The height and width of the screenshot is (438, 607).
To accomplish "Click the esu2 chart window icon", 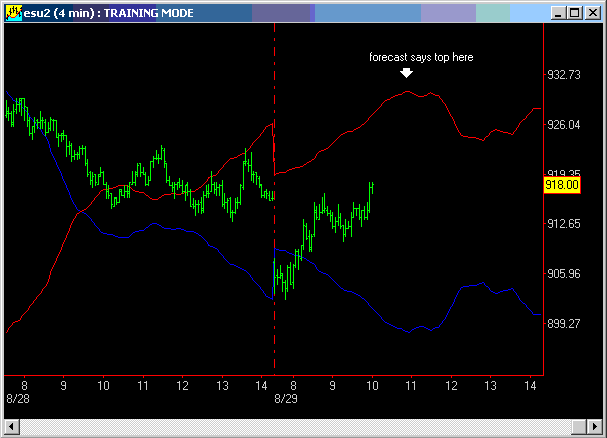I will tap(13, 12).
